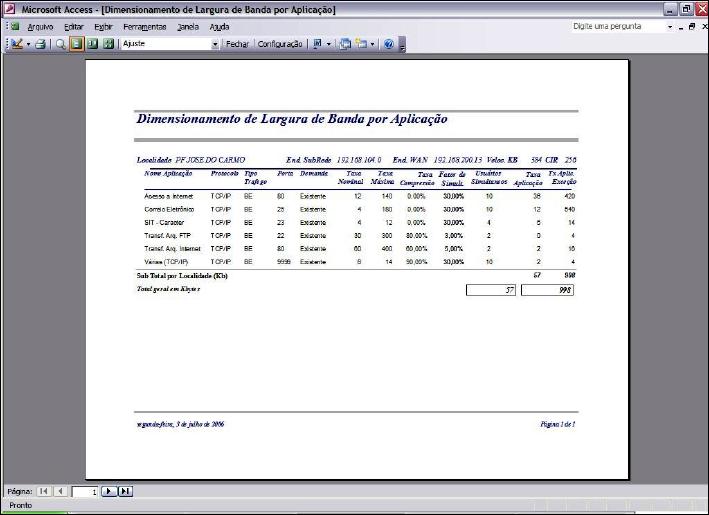Open the Ferramentas menu
The height and width of the screenshot is (515, 709).
(145, 27)
